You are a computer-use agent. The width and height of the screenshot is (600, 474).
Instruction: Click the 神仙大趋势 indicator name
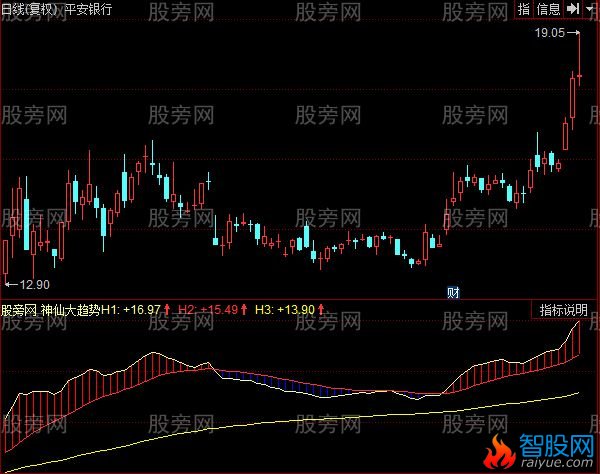click(70, 309)
